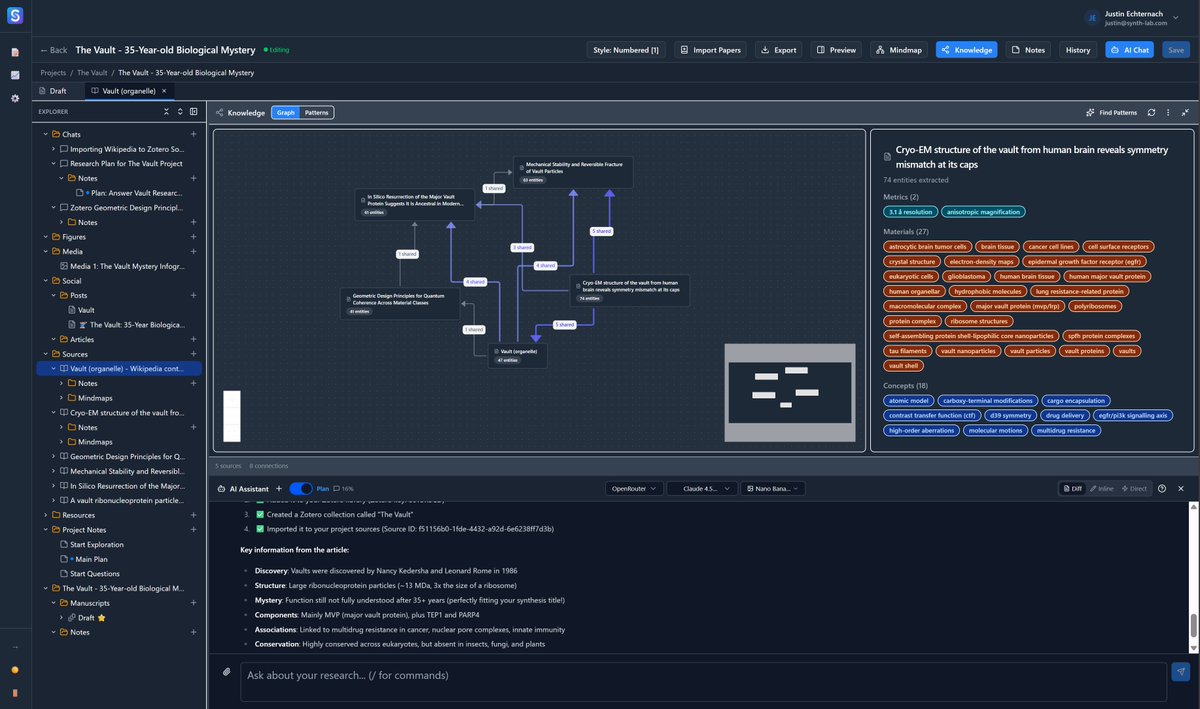Image resolution: width=1200 pixels, height=709 pixels.
Task: Open the settings gear in left sidebar
Action: 15,98
